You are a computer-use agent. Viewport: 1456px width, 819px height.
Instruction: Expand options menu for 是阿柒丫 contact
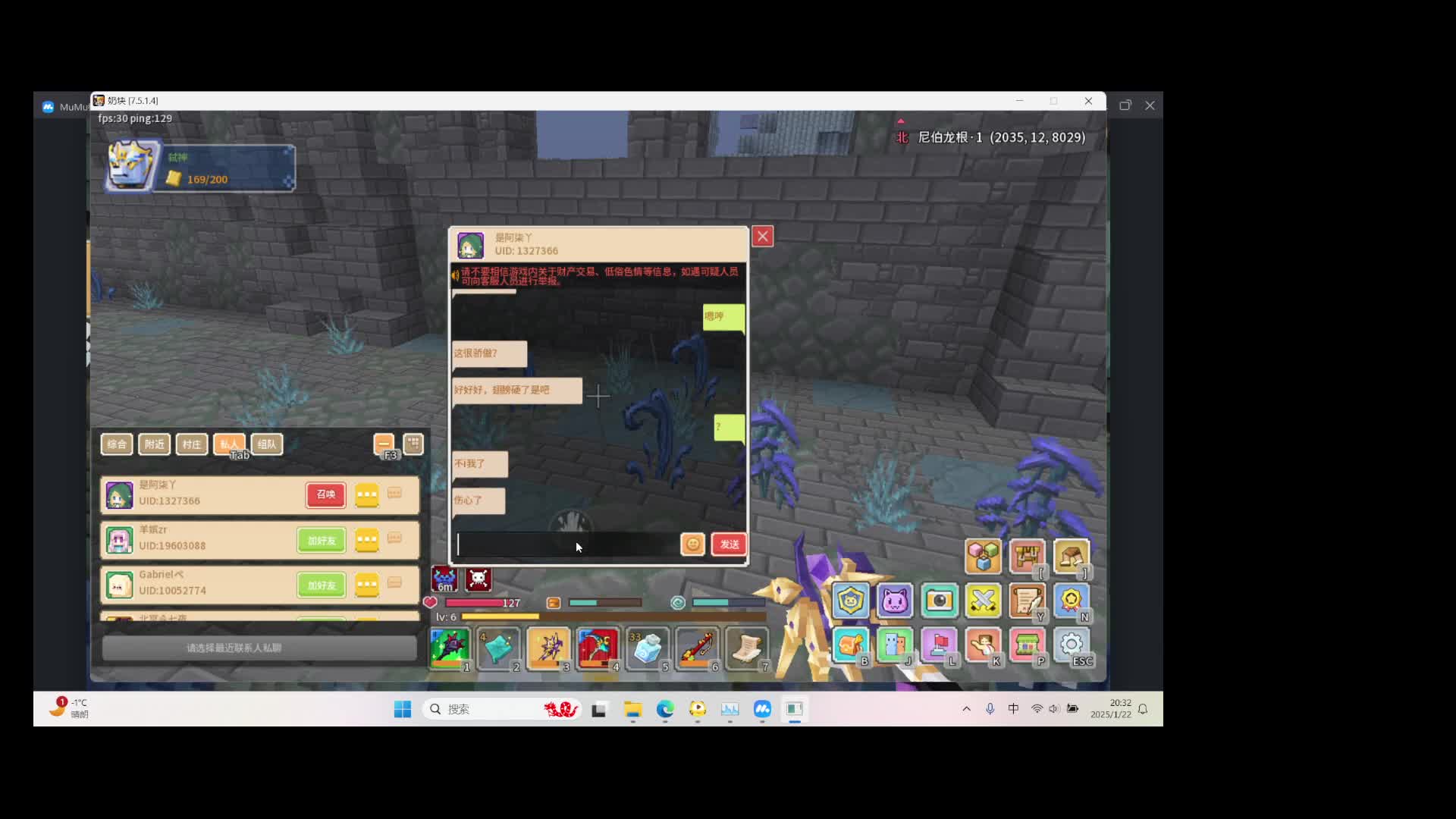pos(367,495)
